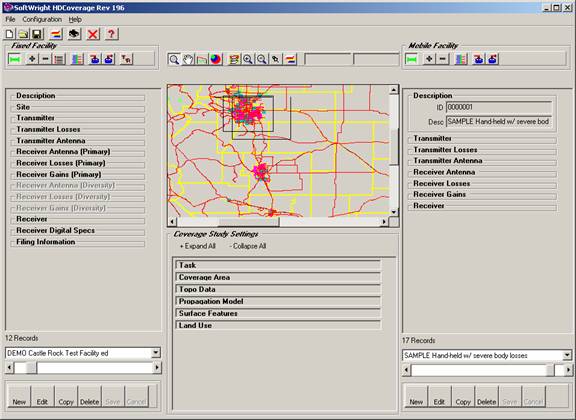
Task: Open the SAMPLE Hand-held mobile facility dropdown
Action: coord(567,355)
